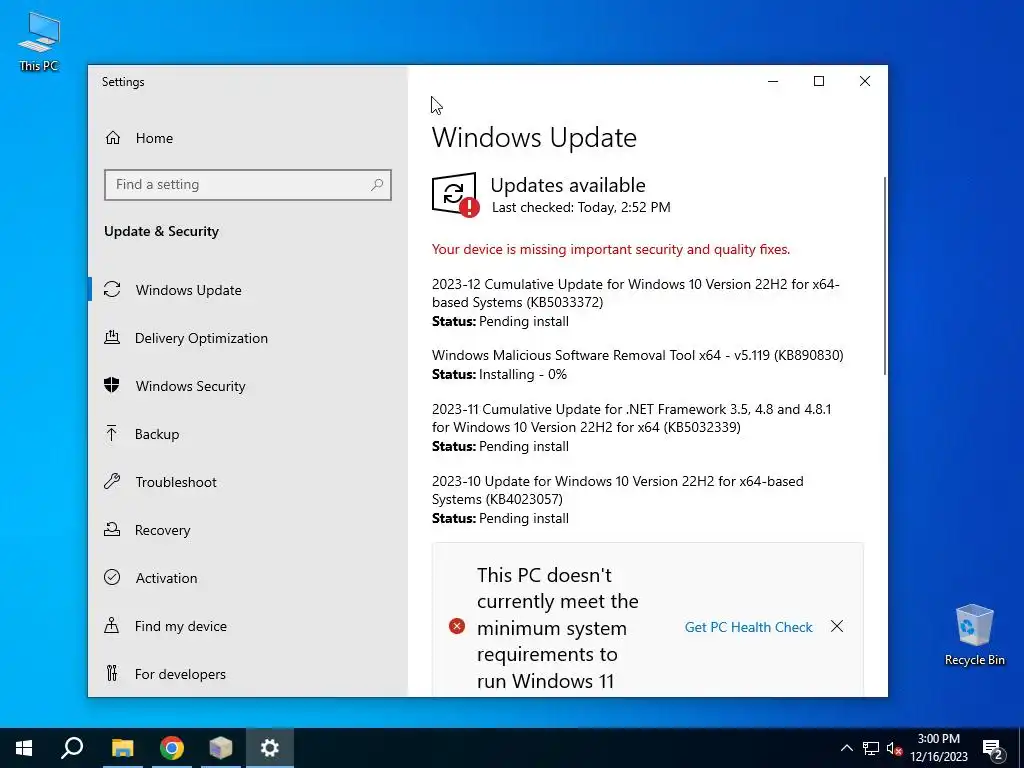Open taskbar Search magnifier
The height and width of the screenshot is (768, 1024).
72,748
